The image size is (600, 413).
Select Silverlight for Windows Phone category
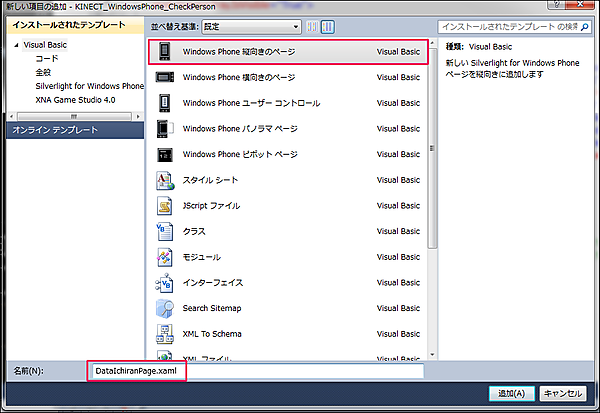pos(90,86)
